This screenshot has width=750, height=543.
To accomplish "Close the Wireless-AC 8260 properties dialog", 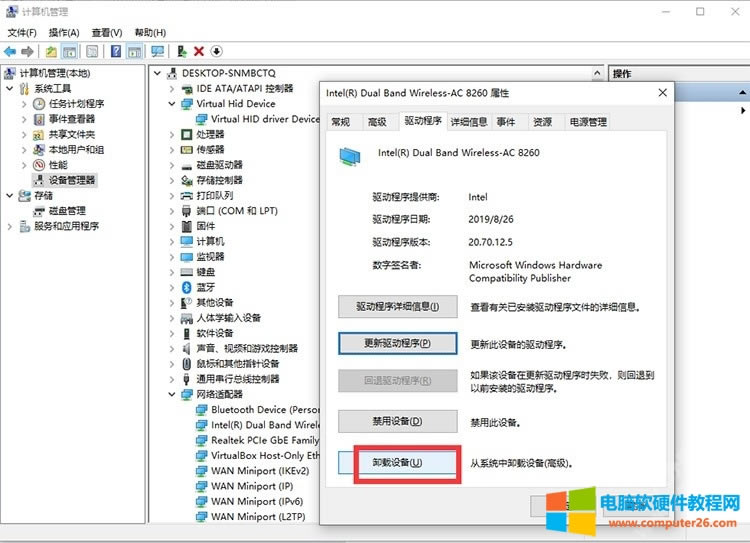I will tap(662, 93).
